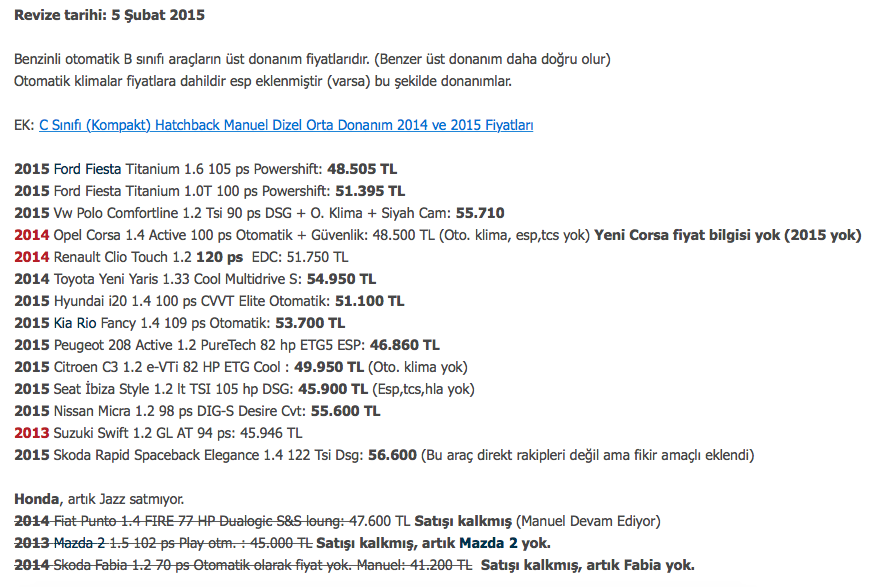883x587 pixels.
Task: Click the 'Yeni Corsa fiyat bilgisi yok' note
Action: pos(727,235)
